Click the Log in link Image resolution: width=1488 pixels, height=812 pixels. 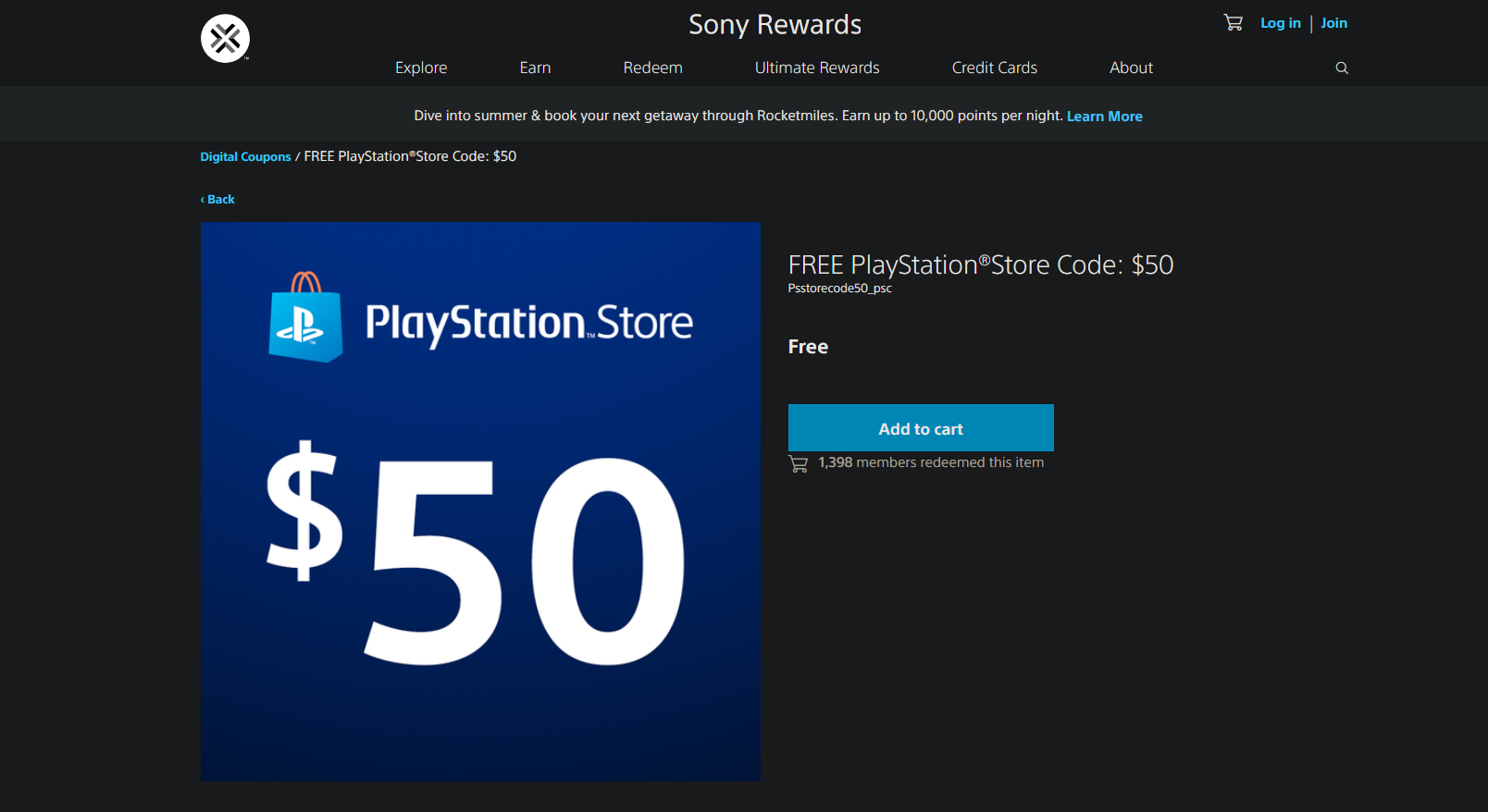[x=1281, y=23]
